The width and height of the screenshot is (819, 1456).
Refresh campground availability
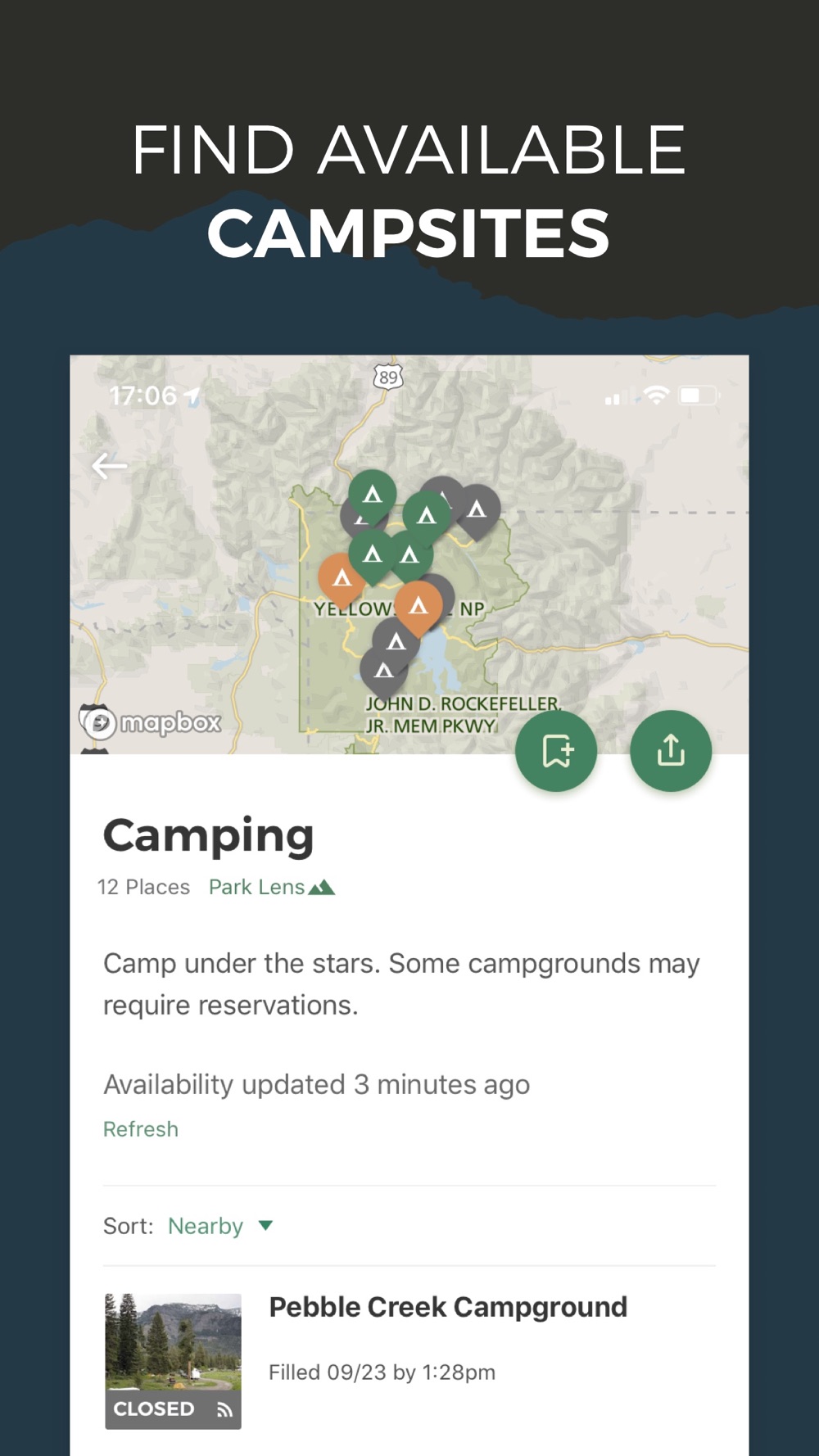141,1129
